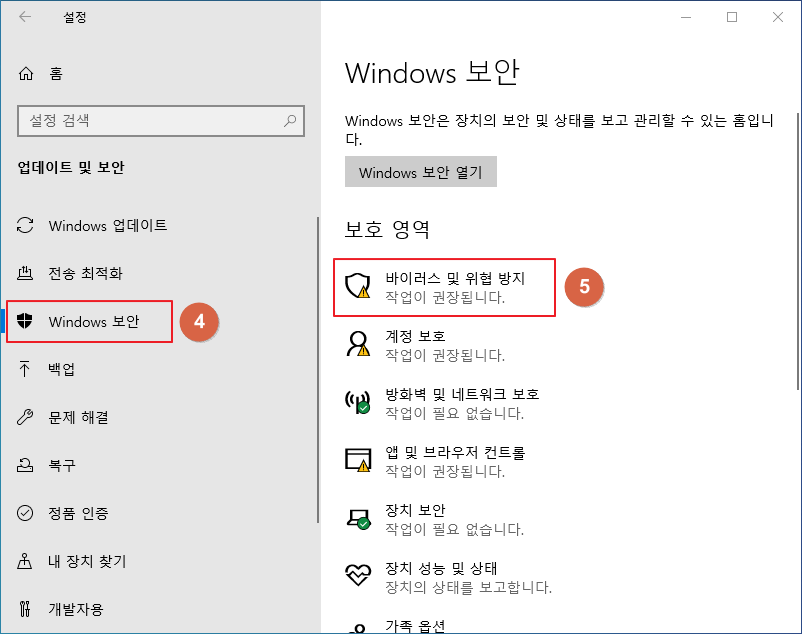
Task: Click the Windows 보안 shield icon in sidebar
Action: 25,321
